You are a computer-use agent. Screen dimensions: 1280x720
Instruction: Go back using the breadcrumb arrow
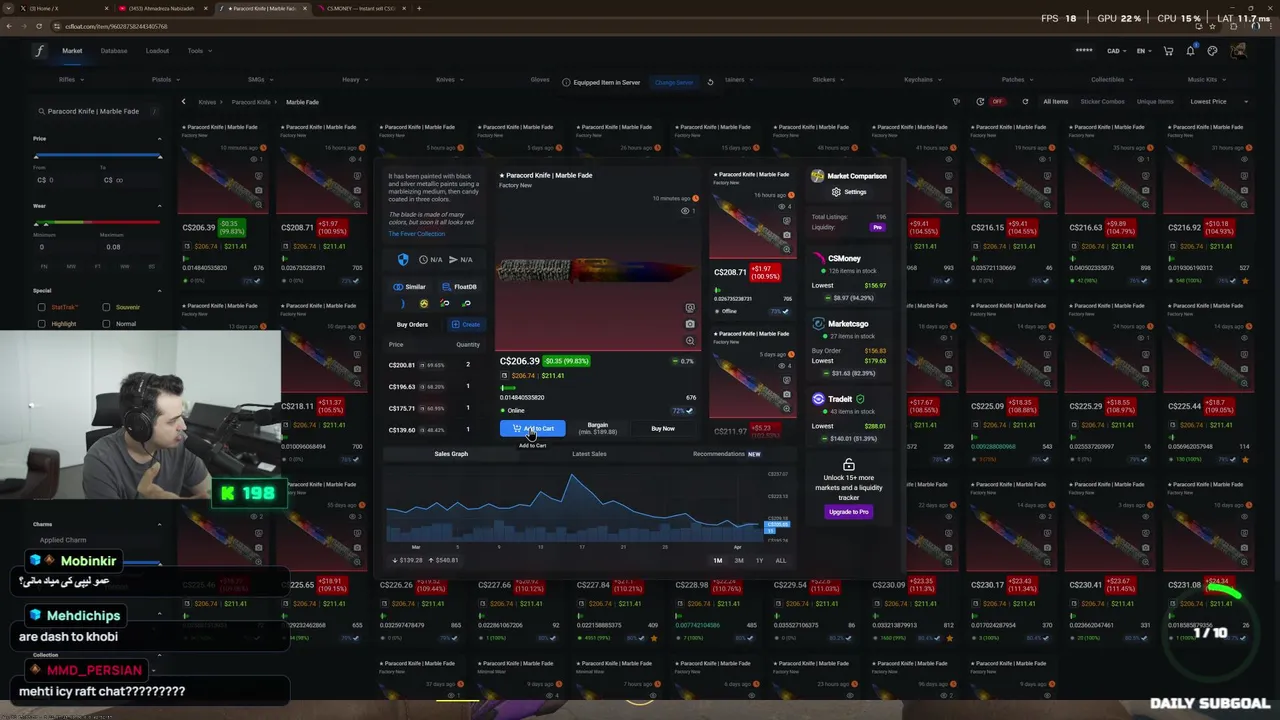[183, 101]
